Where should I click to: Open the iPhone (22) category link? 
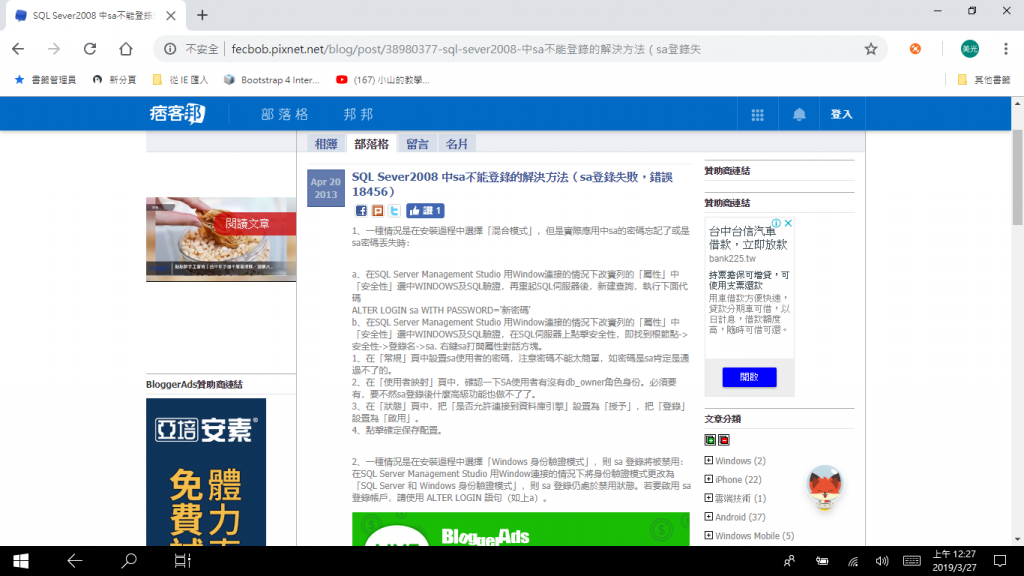(x=738, y=479)
